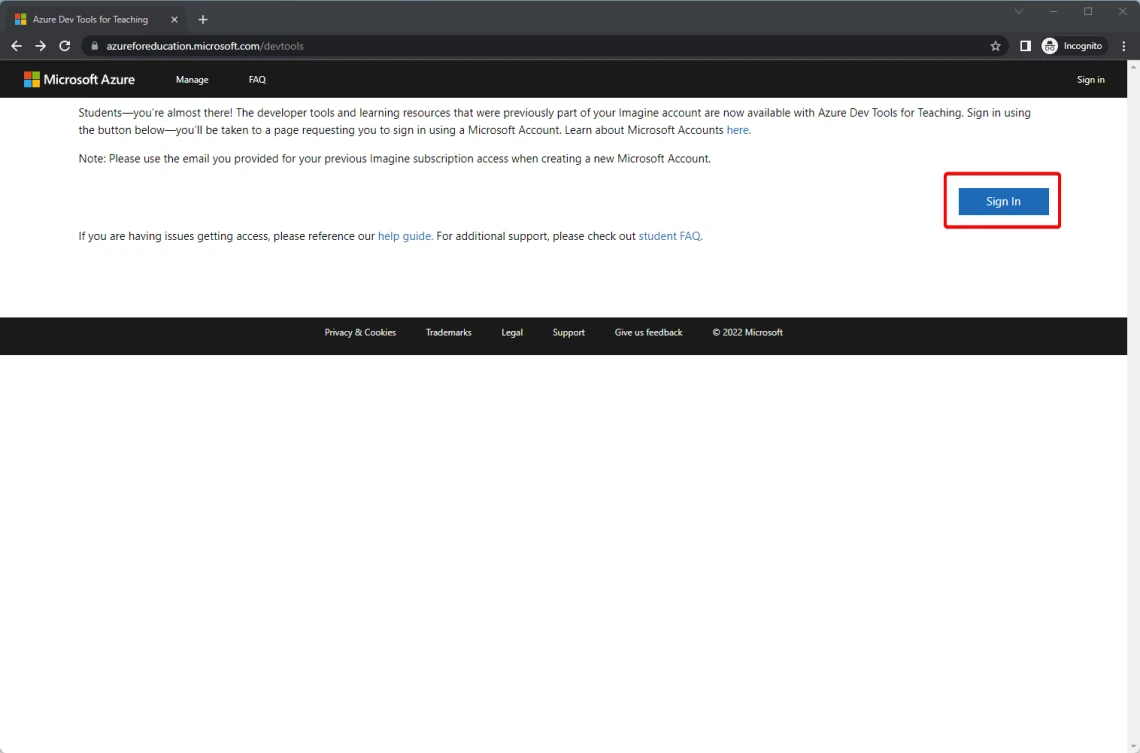Follow the 'here.' Microsoft Accounts link
This screenshot has width=1140, height=753.
coord(739,130)
